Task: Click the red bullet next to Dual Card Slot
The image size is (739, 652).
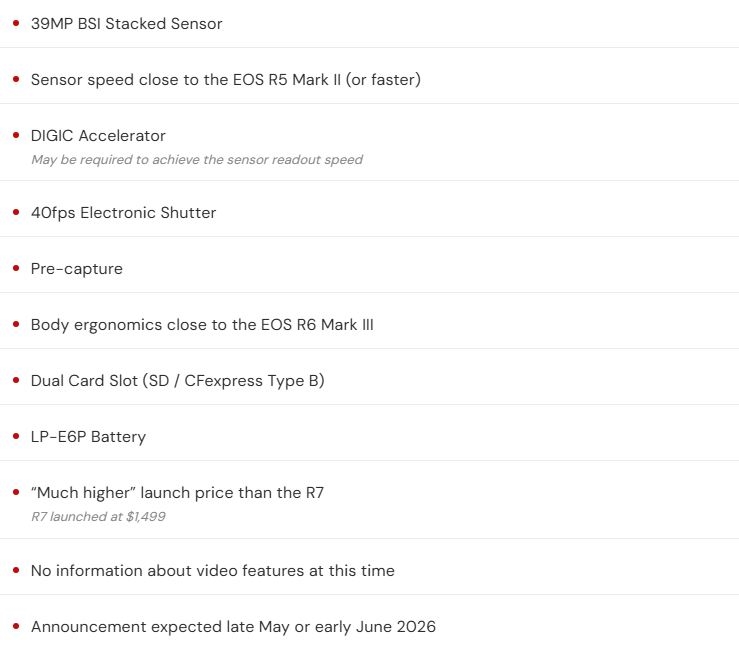Action: click(x=15, y=380)
